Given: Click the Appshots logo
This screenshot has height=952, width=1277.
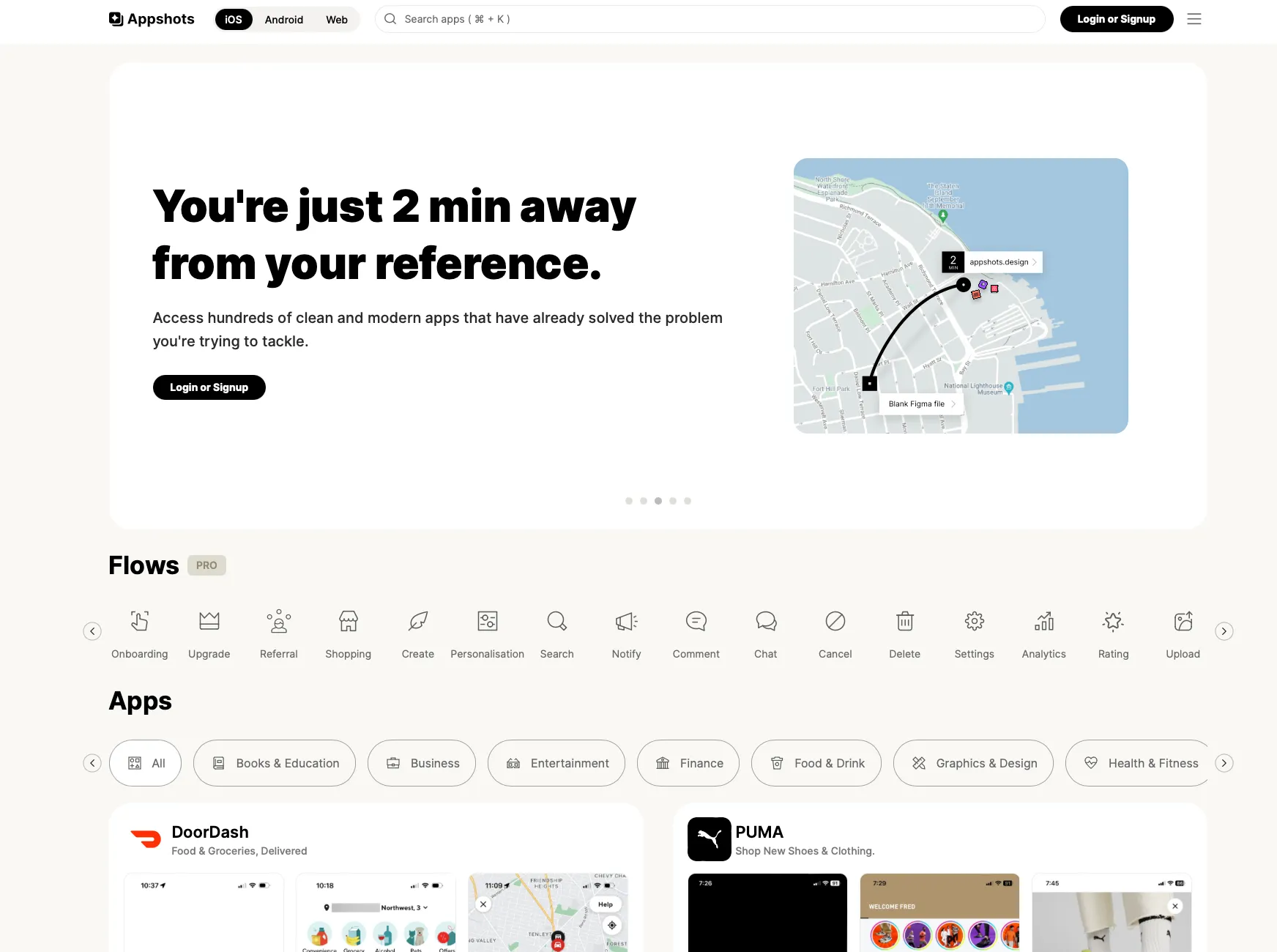Looking at the screenshot, I should pyautogui.click(x=152, y=19).
